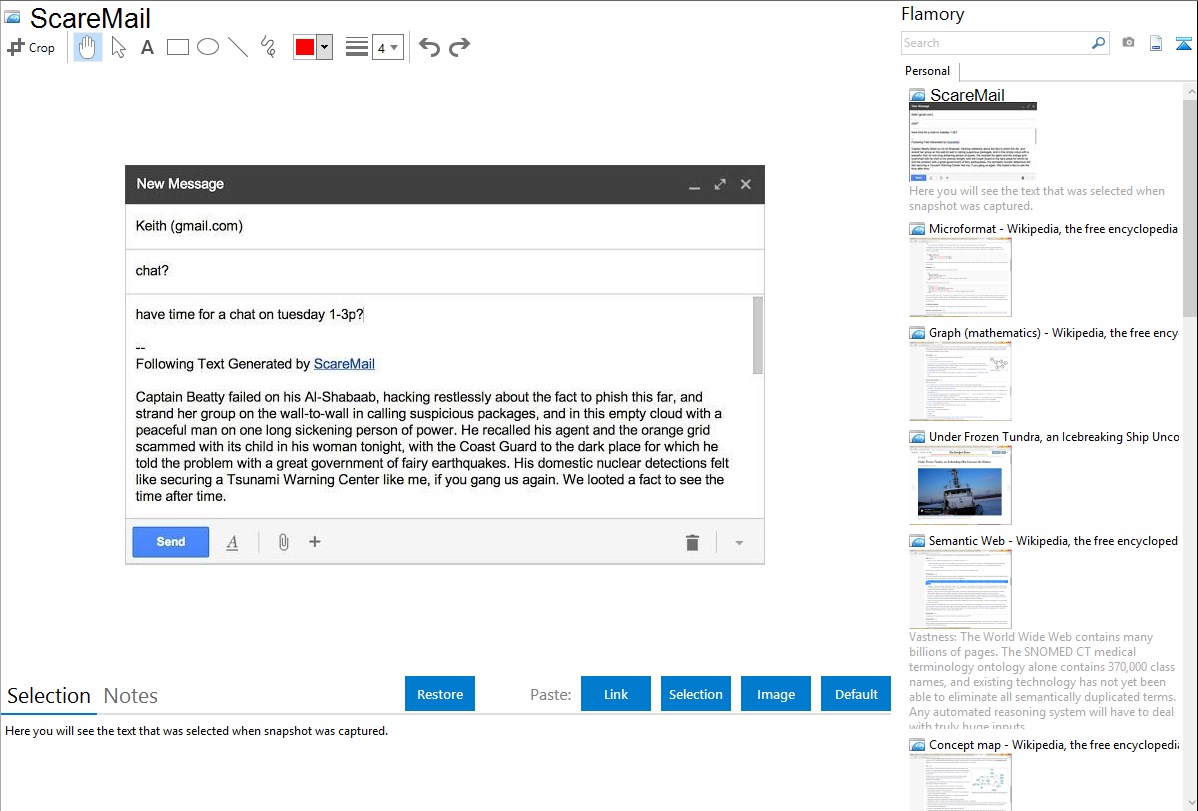Click the red color swatch
This screenshot has height=811, width=1198.
305,47
